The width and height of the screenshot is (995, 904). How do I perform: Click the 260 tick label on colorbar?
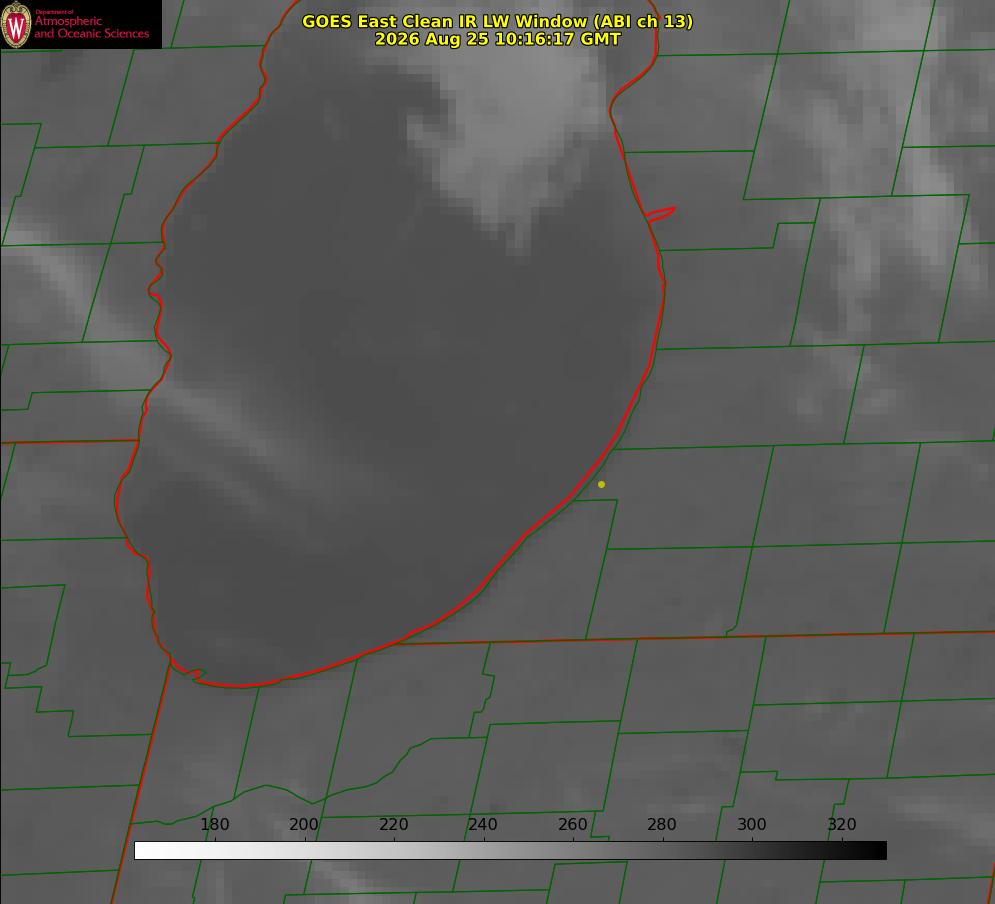[x=572, y=824]
